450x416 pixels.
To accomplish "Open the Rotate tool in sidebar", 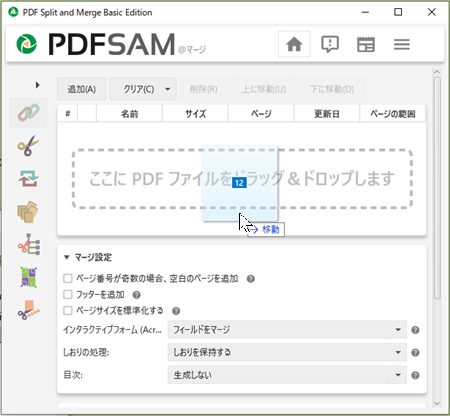I will (28, 178).
